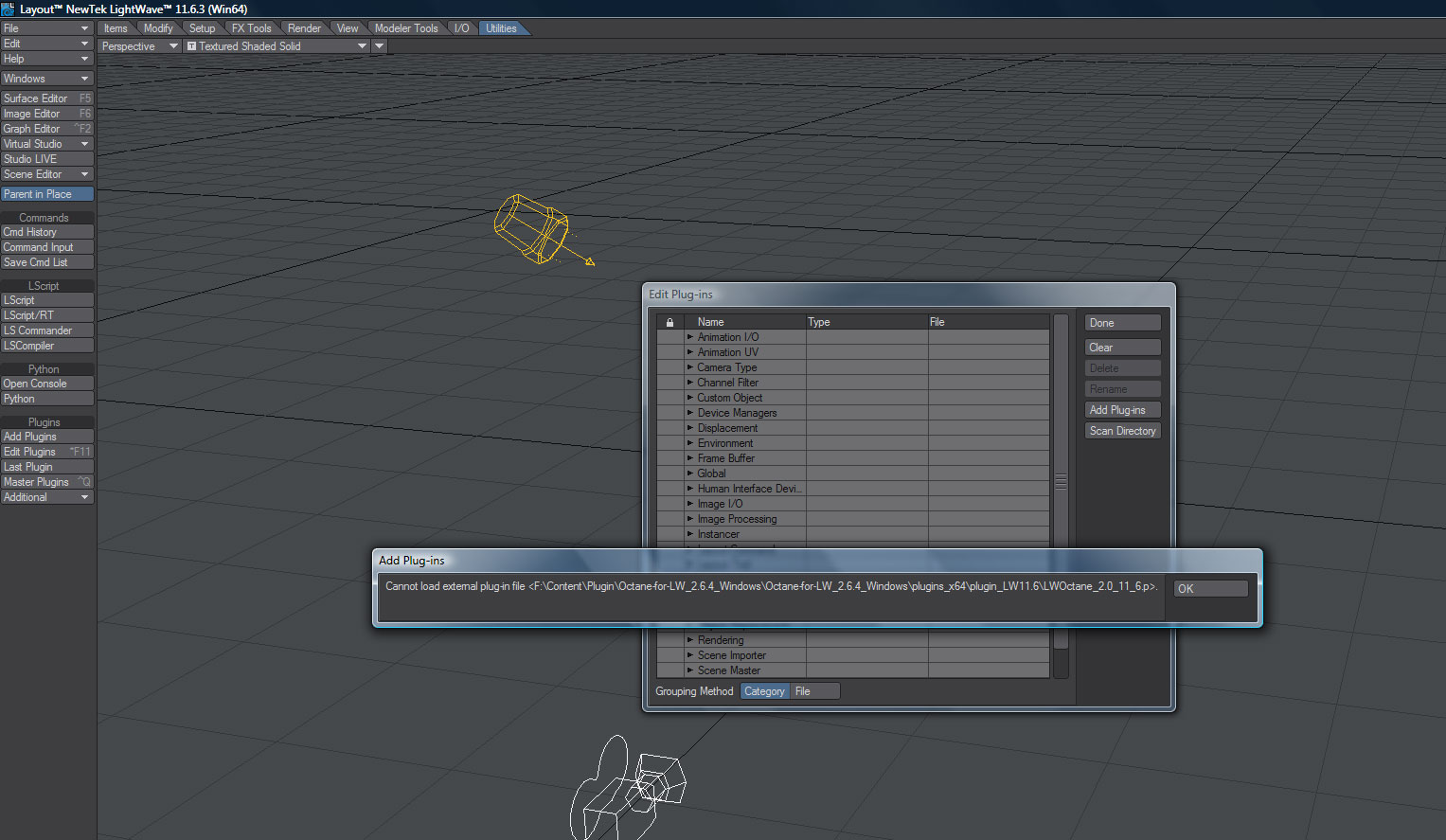Open the Edit menu dropdown
The height and width of the screenshot is (840, 1446).
tap(46, 44)
